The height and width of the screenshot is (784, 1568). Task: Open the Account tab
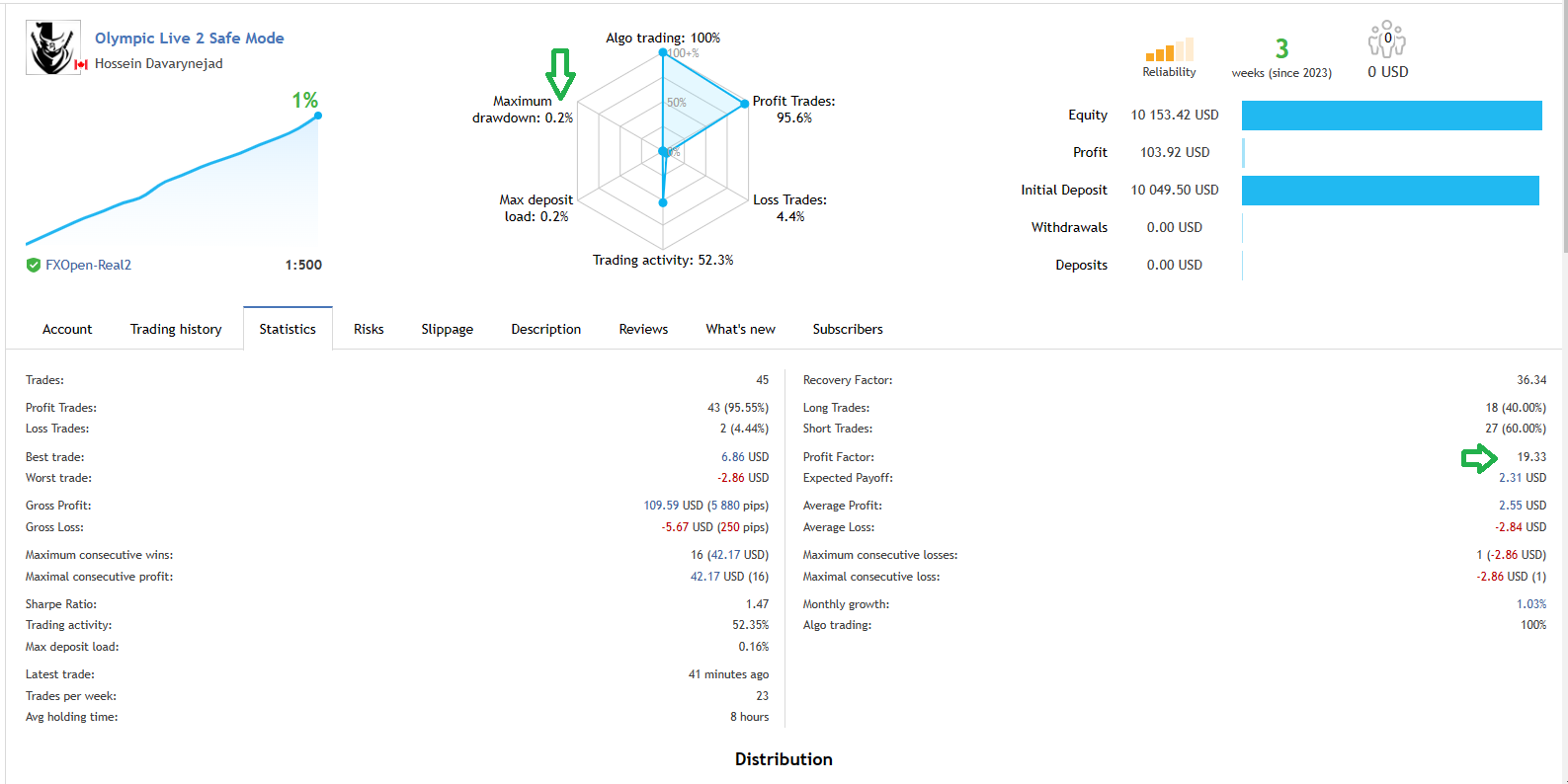pyautogui.click(x=67, y=329)
